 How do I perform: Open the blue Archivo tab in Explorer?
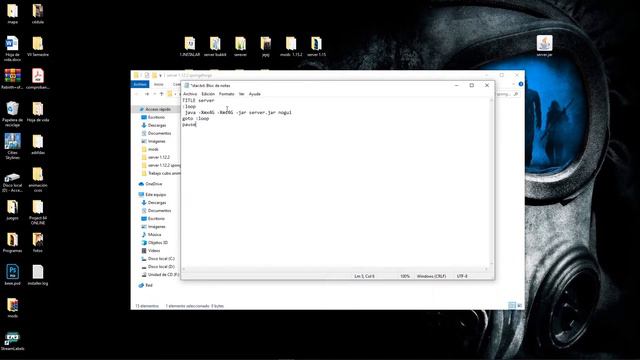[x=140, y=84]
